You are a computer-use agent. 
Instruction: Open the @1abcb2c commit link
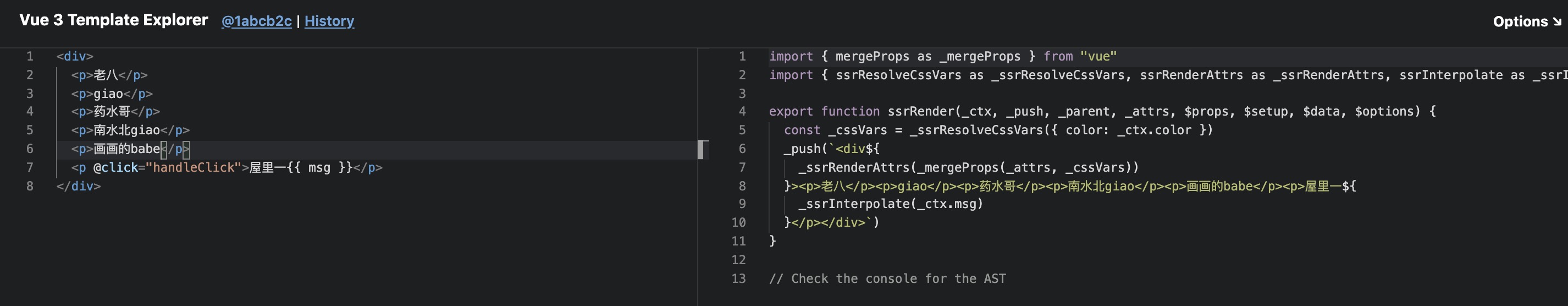(256, 21)
